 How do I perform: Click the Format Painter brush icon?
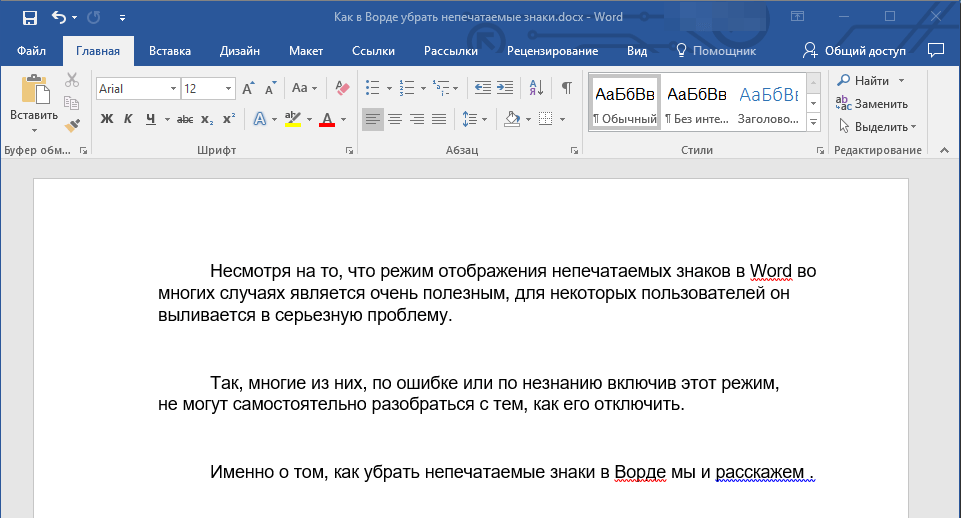pos(72,126)
